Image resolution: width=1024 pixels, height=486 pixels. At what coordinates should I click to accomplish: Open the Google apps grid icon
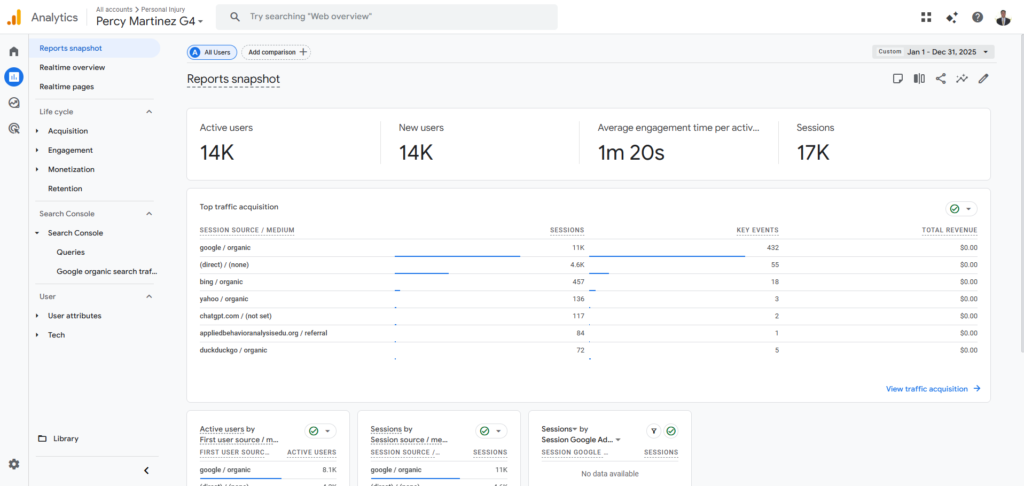click(x=926, y=17)
